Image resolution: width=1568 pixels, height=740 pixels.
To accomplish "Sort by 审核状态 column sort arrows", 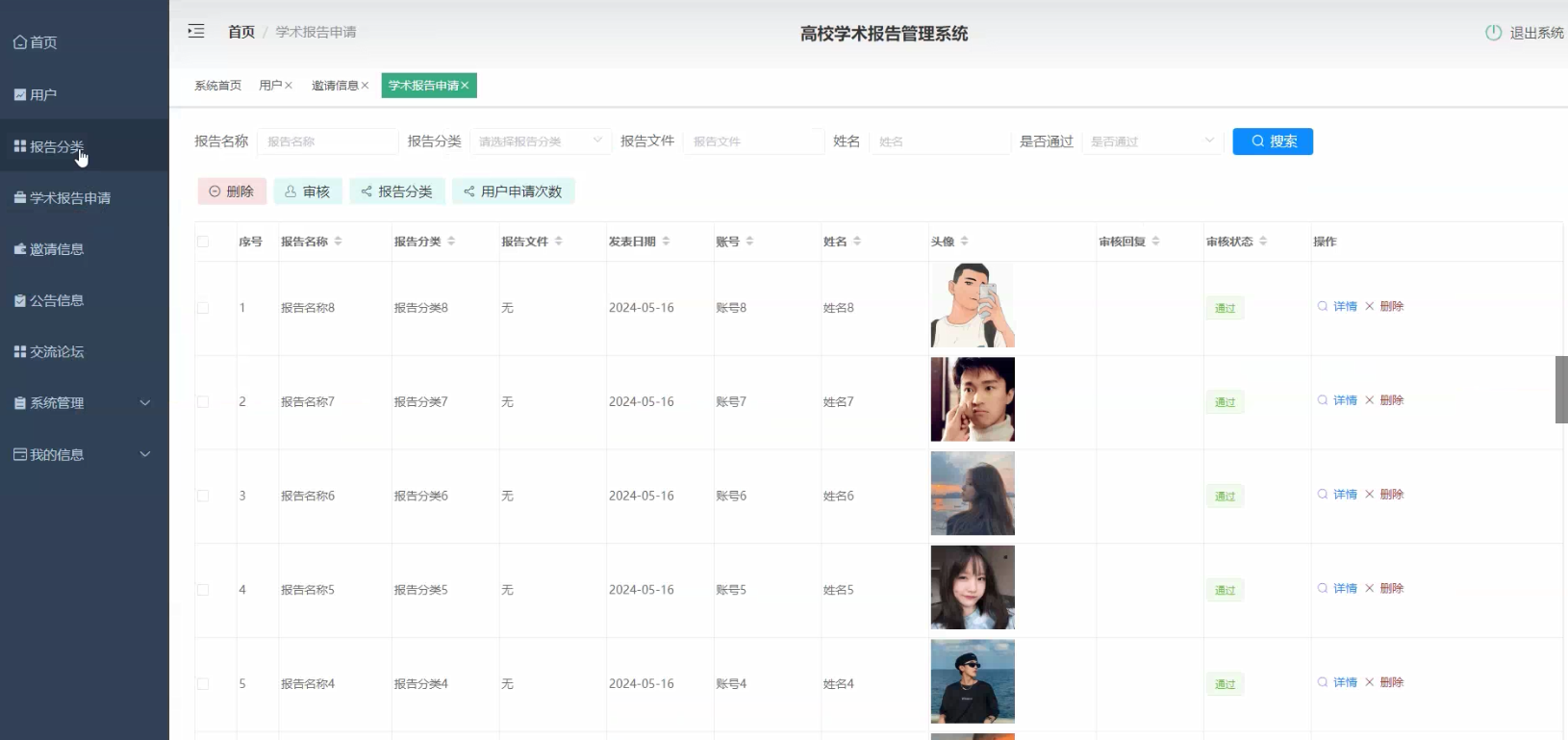I will 1263,242.
